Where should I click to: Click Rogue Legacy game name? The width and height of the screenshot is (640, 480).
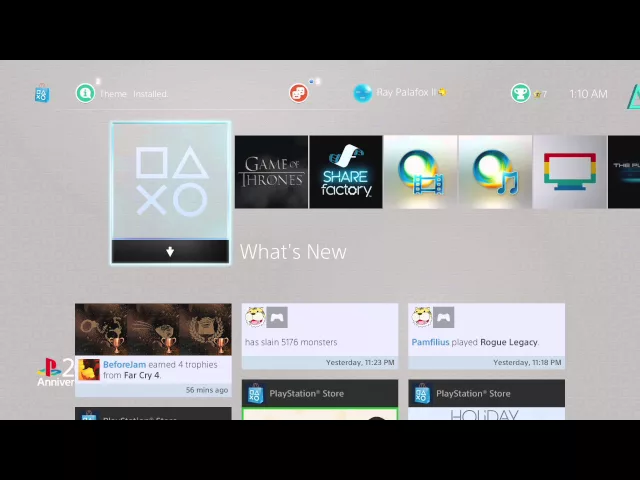click(509, 342)
